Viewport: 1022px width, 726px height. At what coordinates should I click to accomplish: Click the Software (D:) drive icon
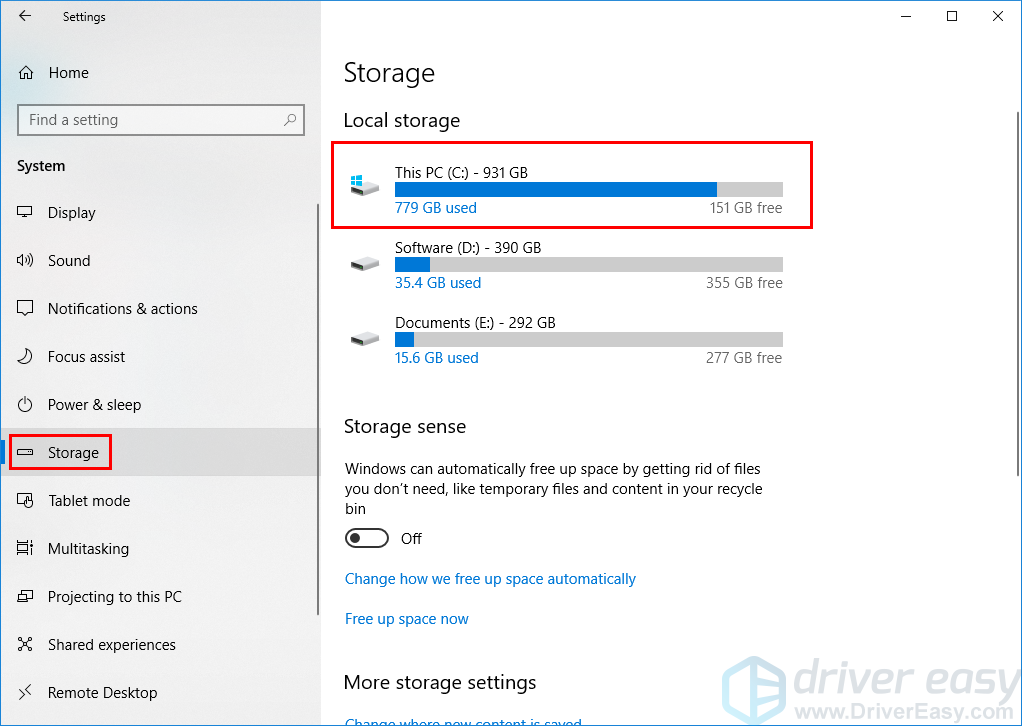364,264
